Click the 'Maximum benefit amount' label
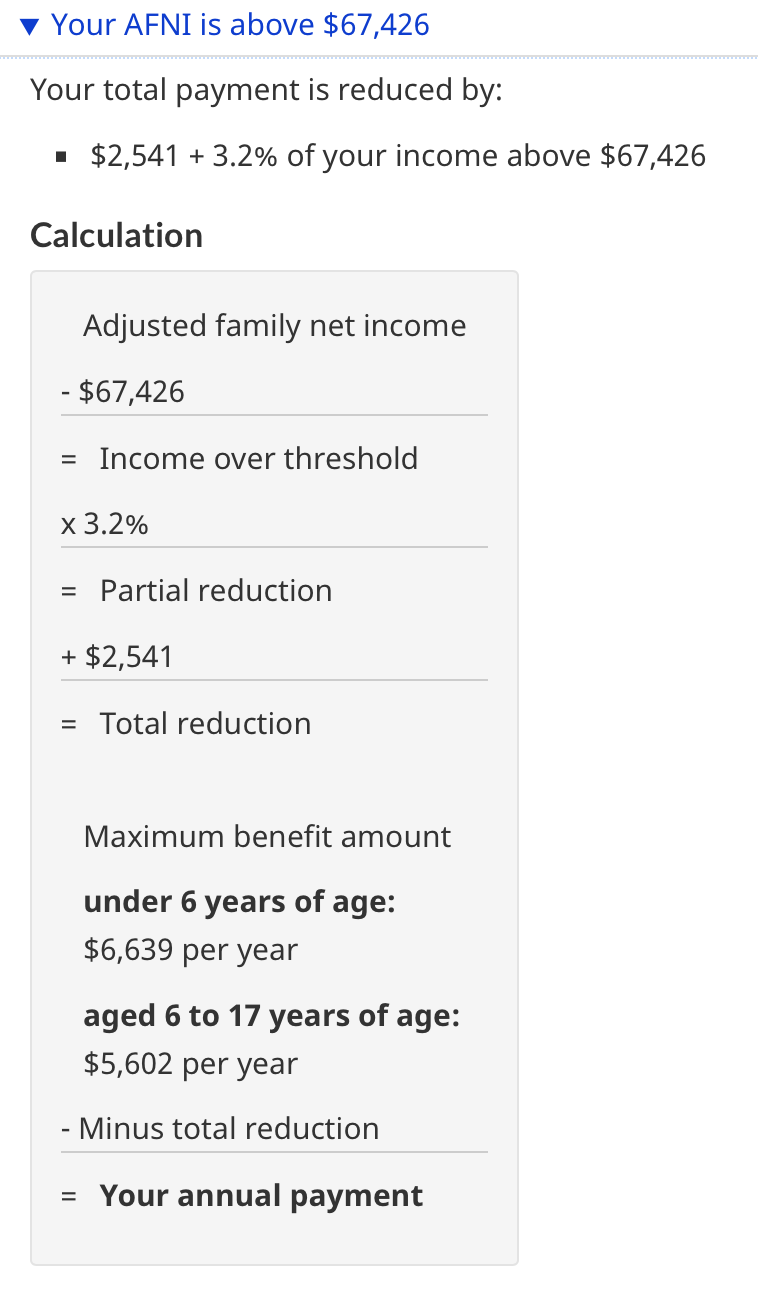758x1290 pixels. point(268,837)
